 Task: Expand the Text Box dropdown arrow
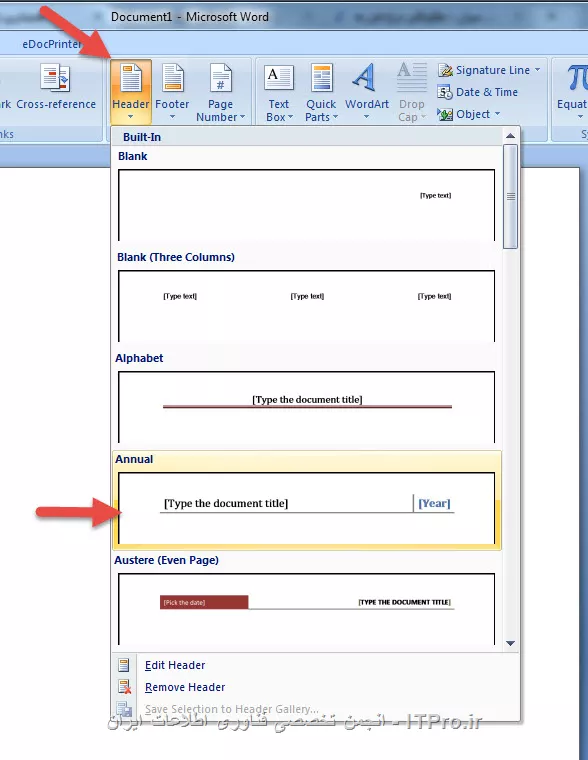[x=290, y=117]
